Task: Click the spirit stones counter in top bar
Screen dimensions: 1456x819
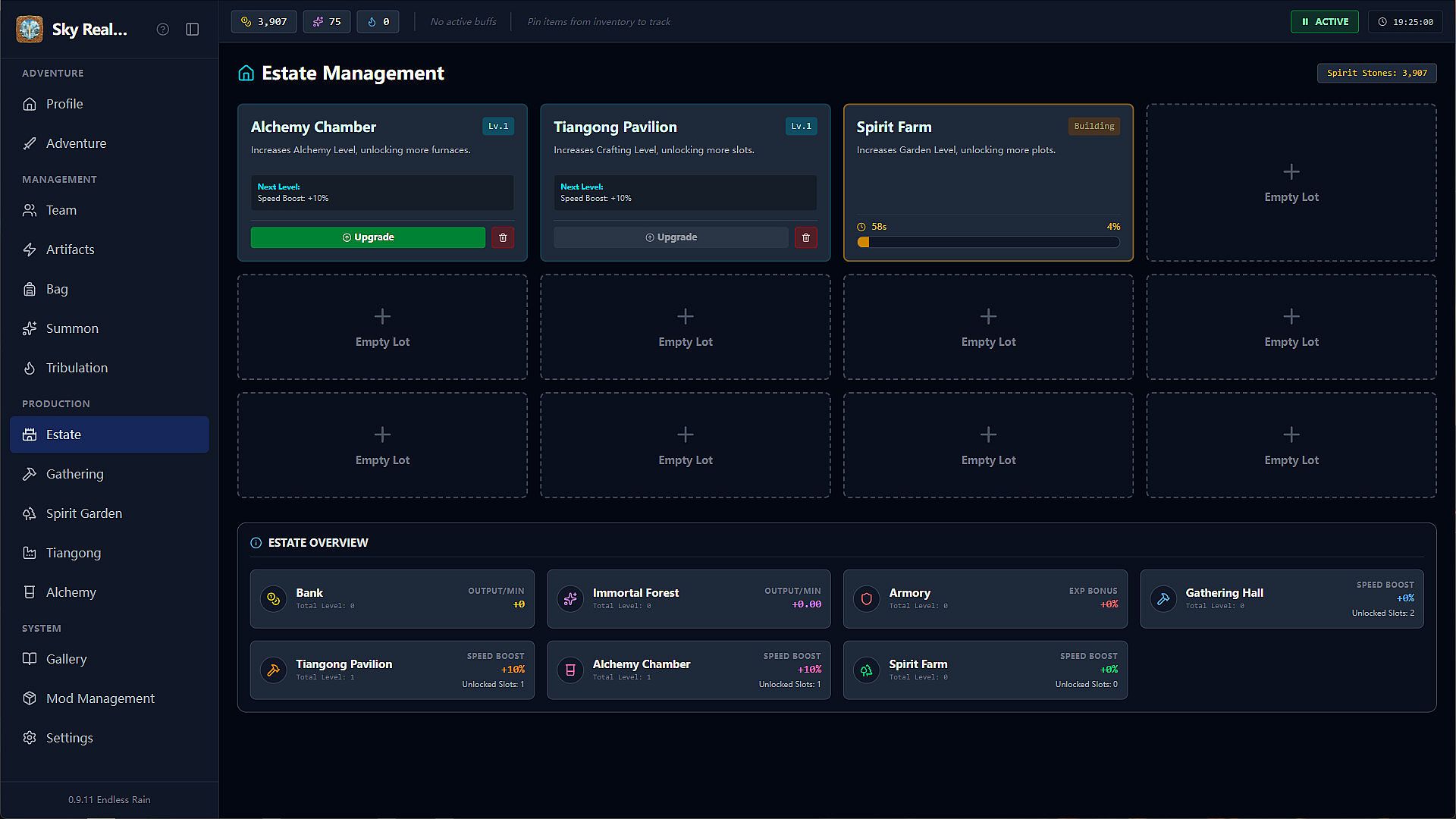Action: point(264,21)
